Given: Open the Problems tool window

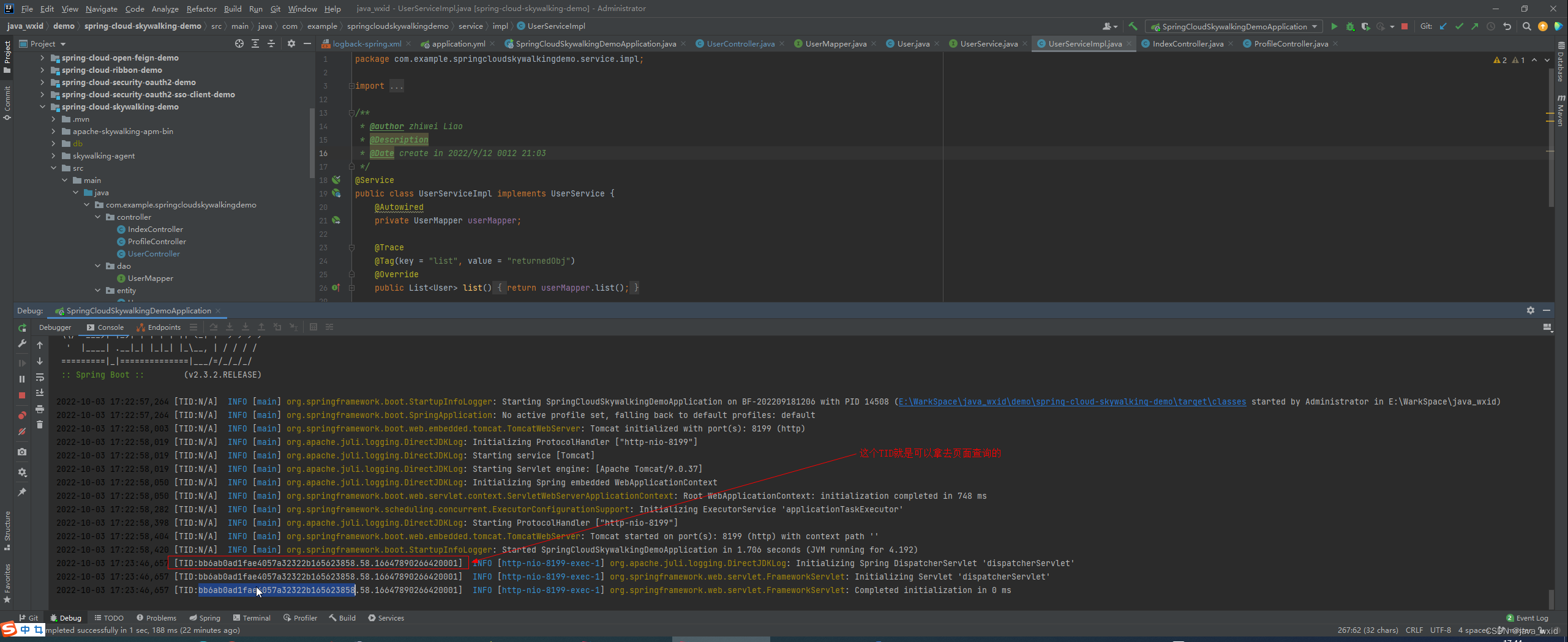Looking at the screenshot, I should tap(156, 618).
